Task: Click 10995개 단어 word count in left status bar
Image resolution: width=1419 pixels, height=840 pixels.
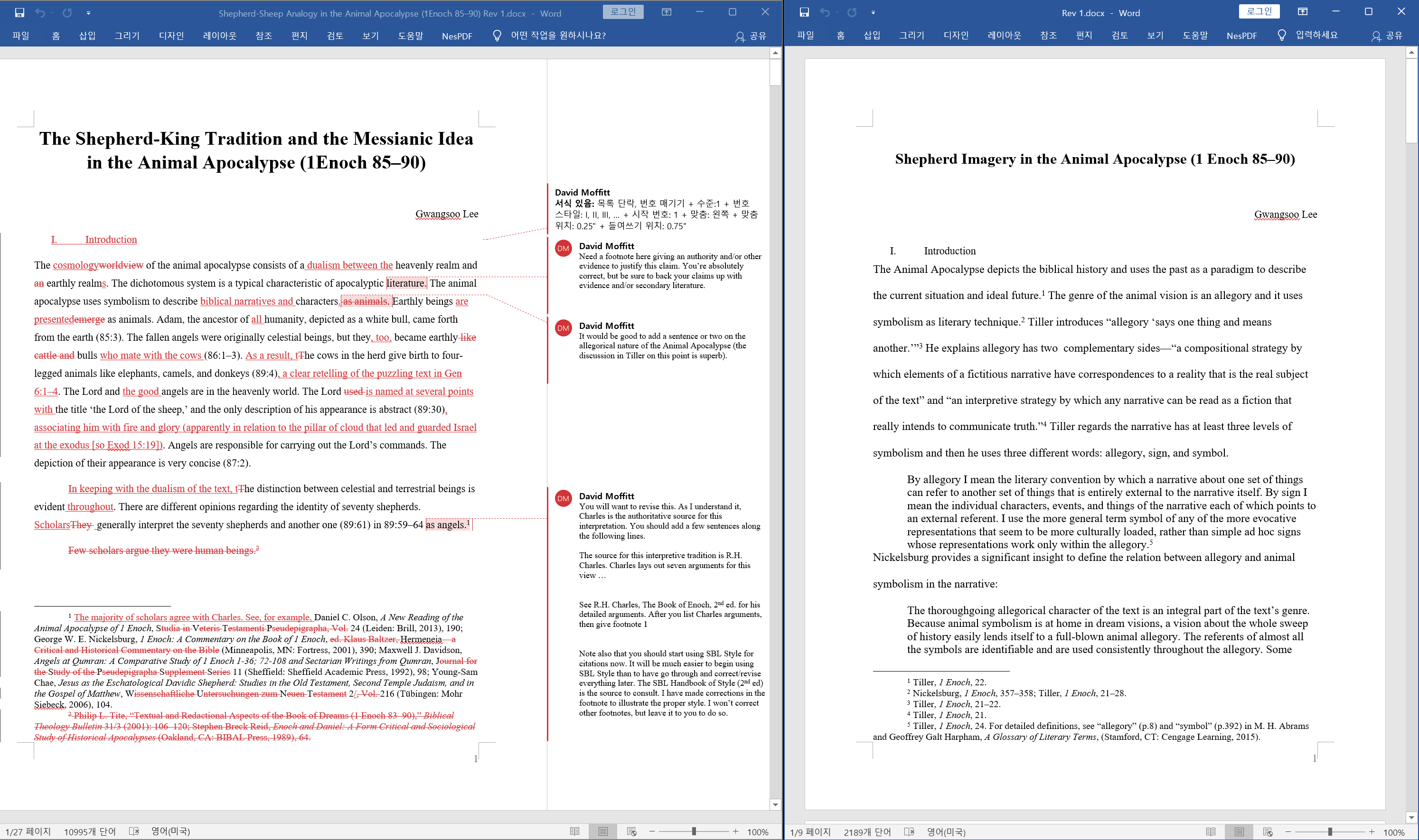Action: tap(89, 831)
